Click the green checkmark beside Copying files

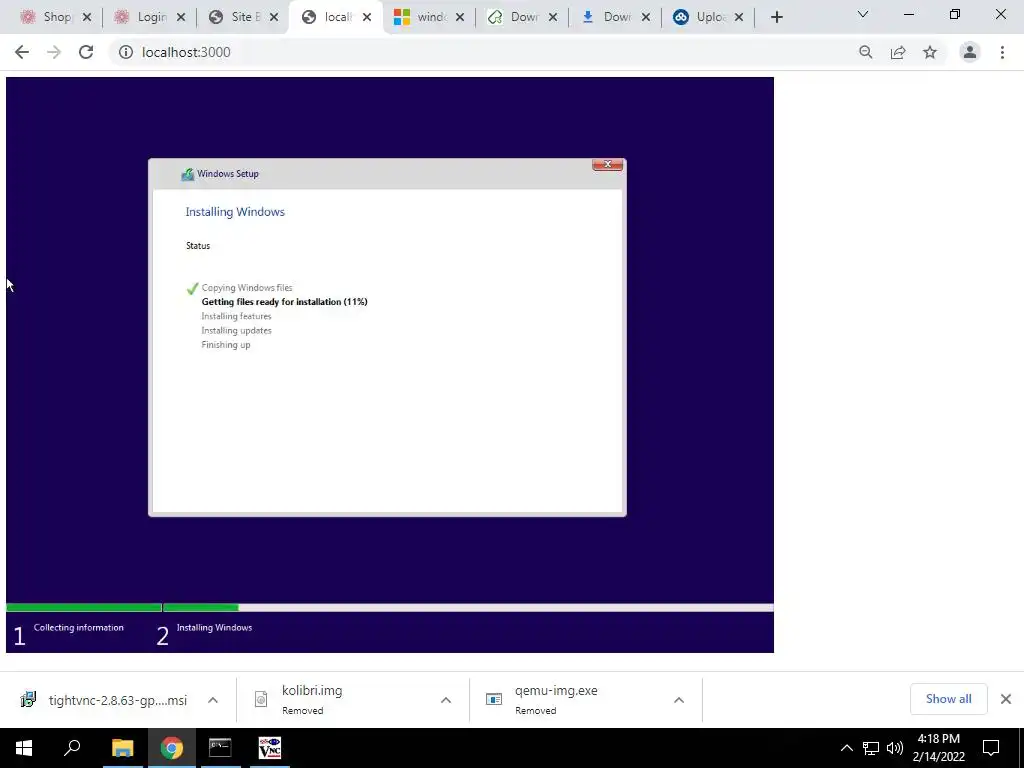[x=192, y=288]
